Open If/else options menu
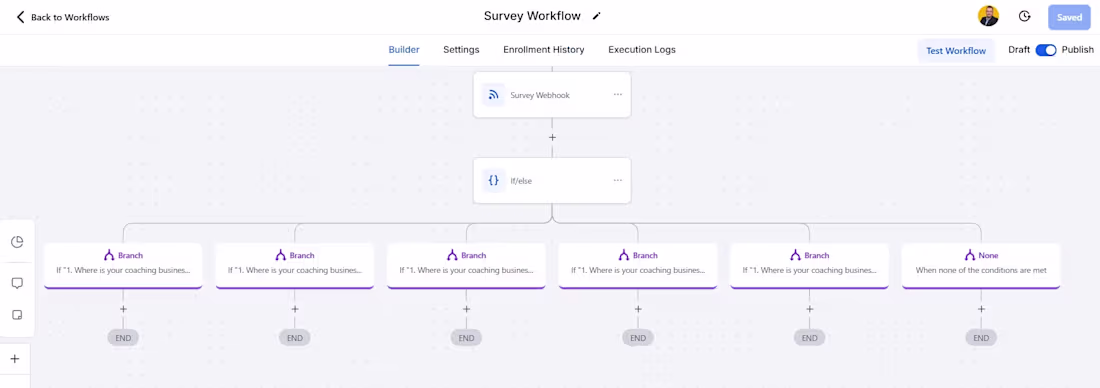Screen dimensions: 1100x388 pos(617,180)
